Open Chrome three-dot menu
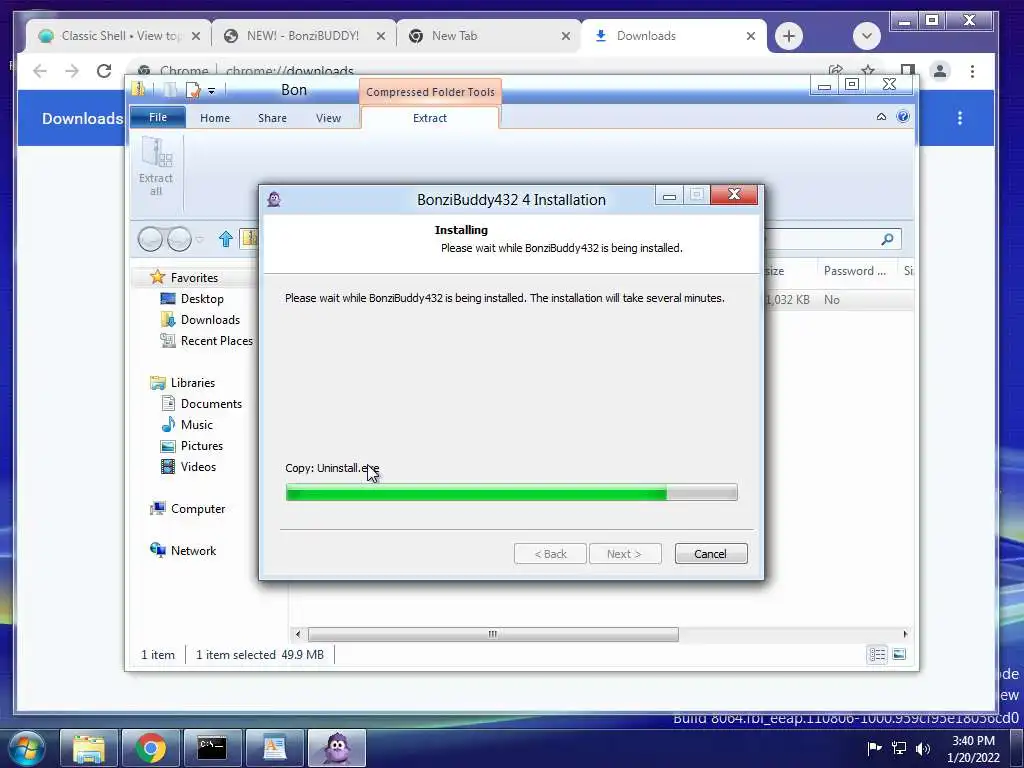1024x768 pixels. coord(972,71)
